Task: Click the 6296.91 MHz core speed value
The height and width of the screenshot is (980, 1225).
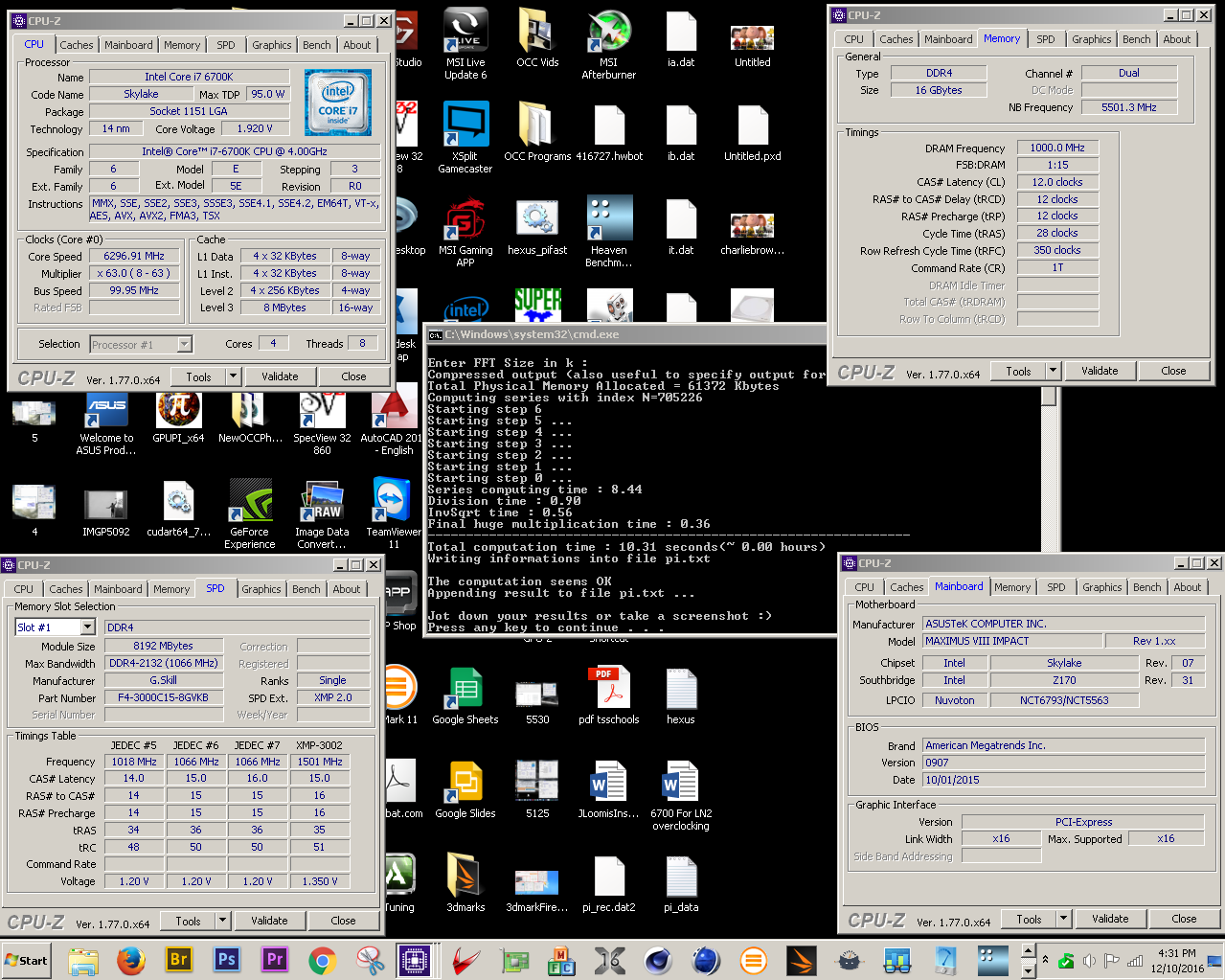Action: coord(134,256)
